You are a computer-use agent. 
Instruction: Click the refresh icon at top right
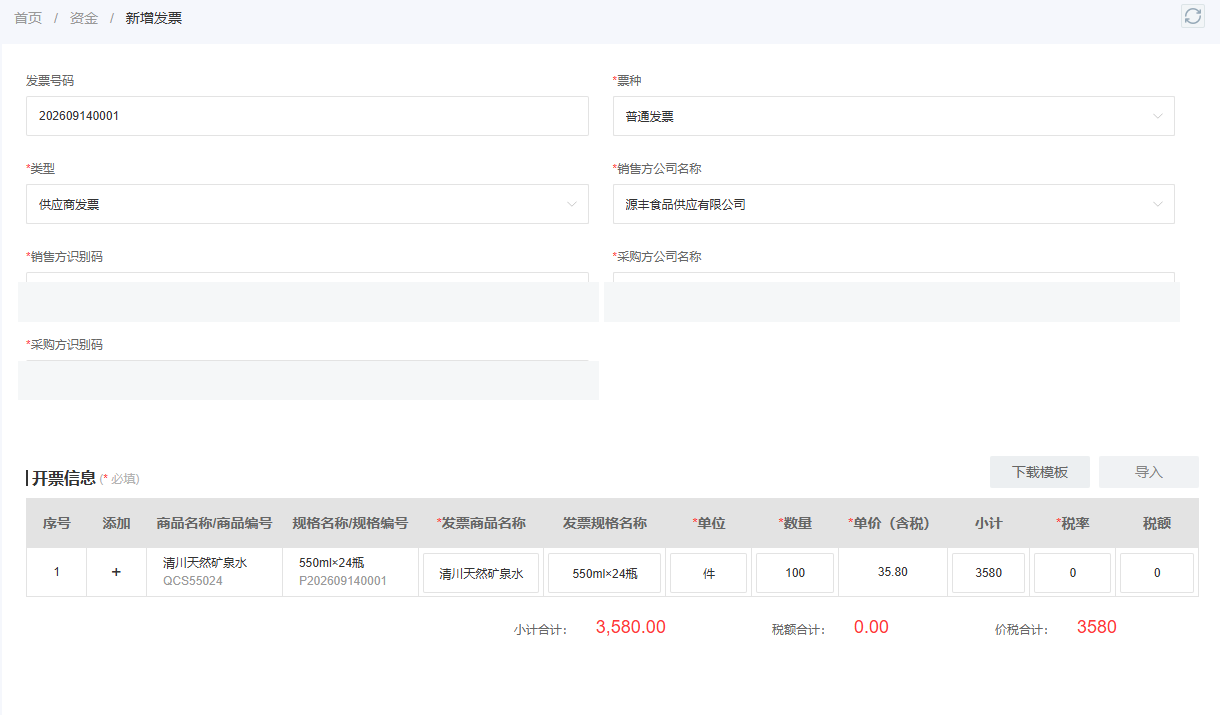point(1192,16)
